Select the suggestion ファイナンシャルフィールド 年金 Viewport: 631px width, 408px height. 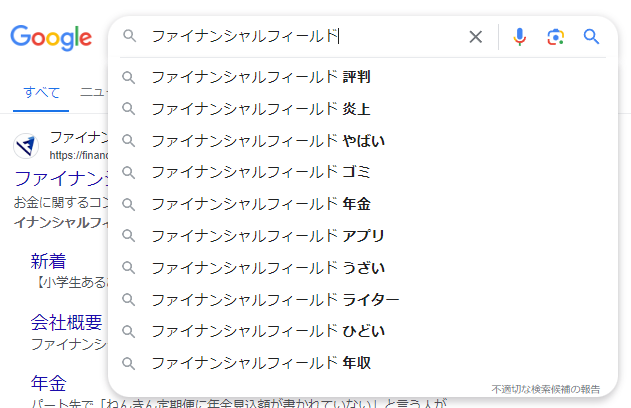[x=363, y=204]
